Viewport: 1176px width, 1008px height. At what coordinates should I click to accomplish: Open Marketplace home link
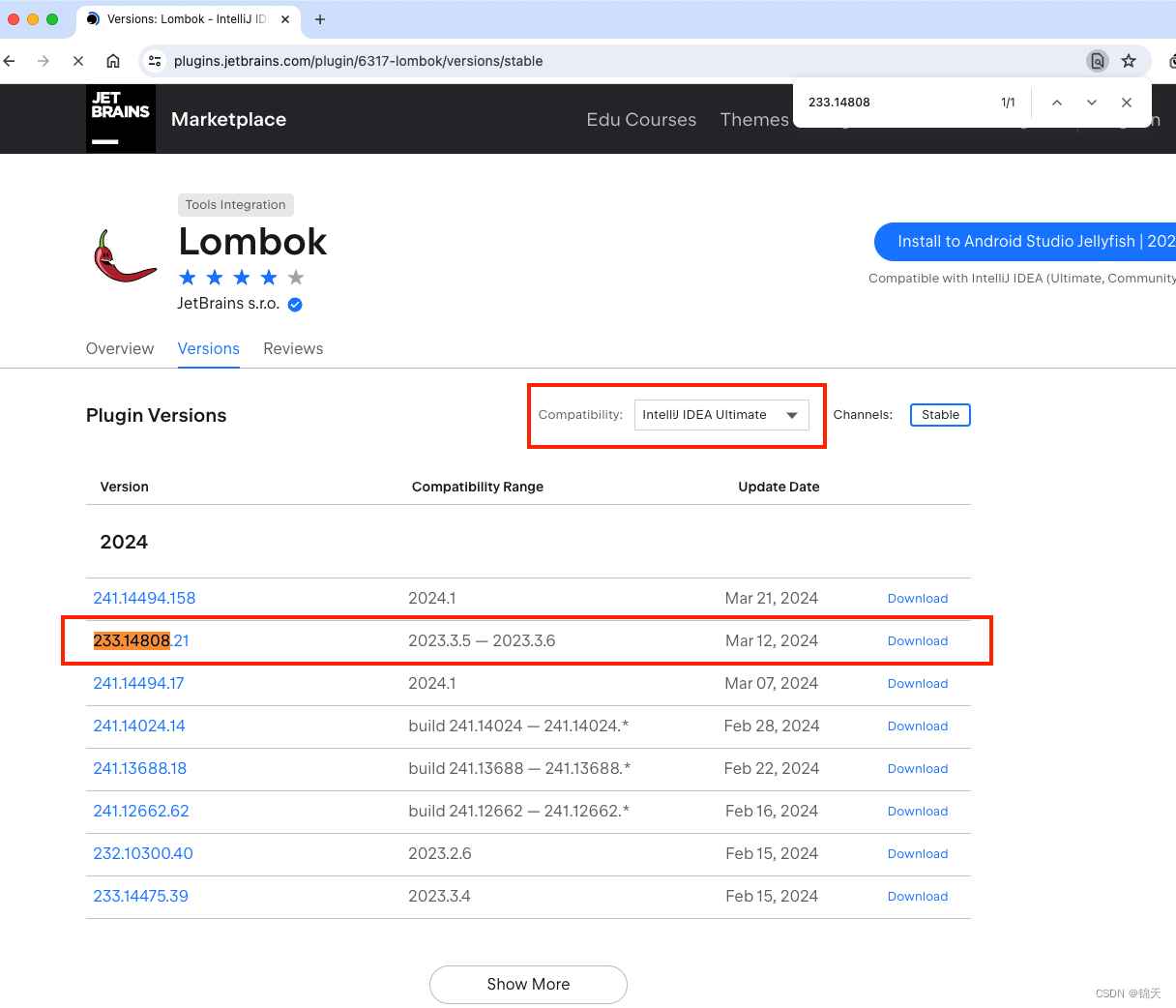coord(228,119)
